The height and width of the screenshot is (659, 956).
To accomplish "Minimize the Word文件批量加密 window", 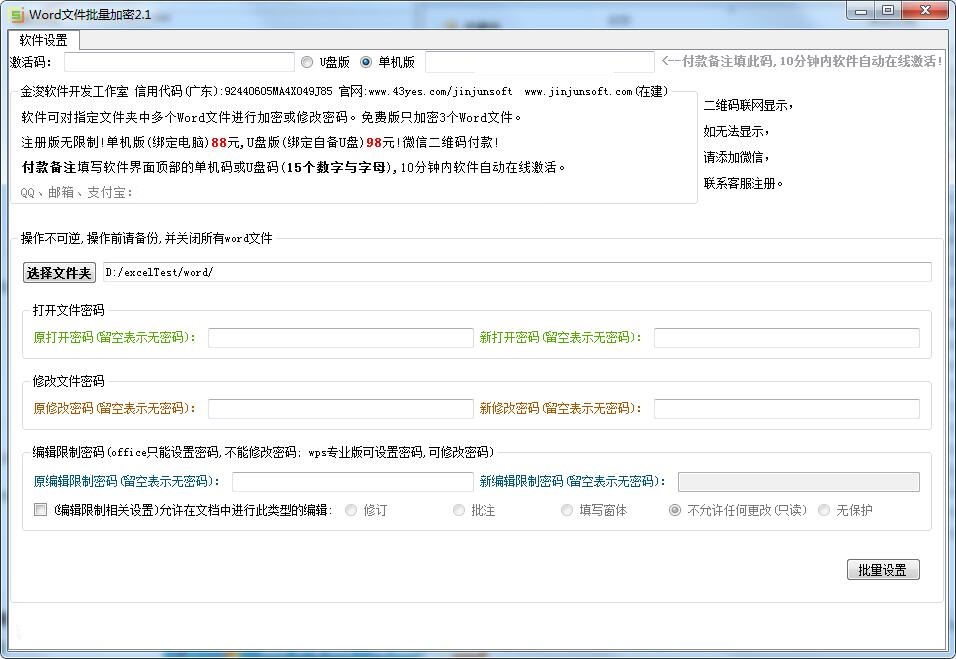I will point(861,10).
